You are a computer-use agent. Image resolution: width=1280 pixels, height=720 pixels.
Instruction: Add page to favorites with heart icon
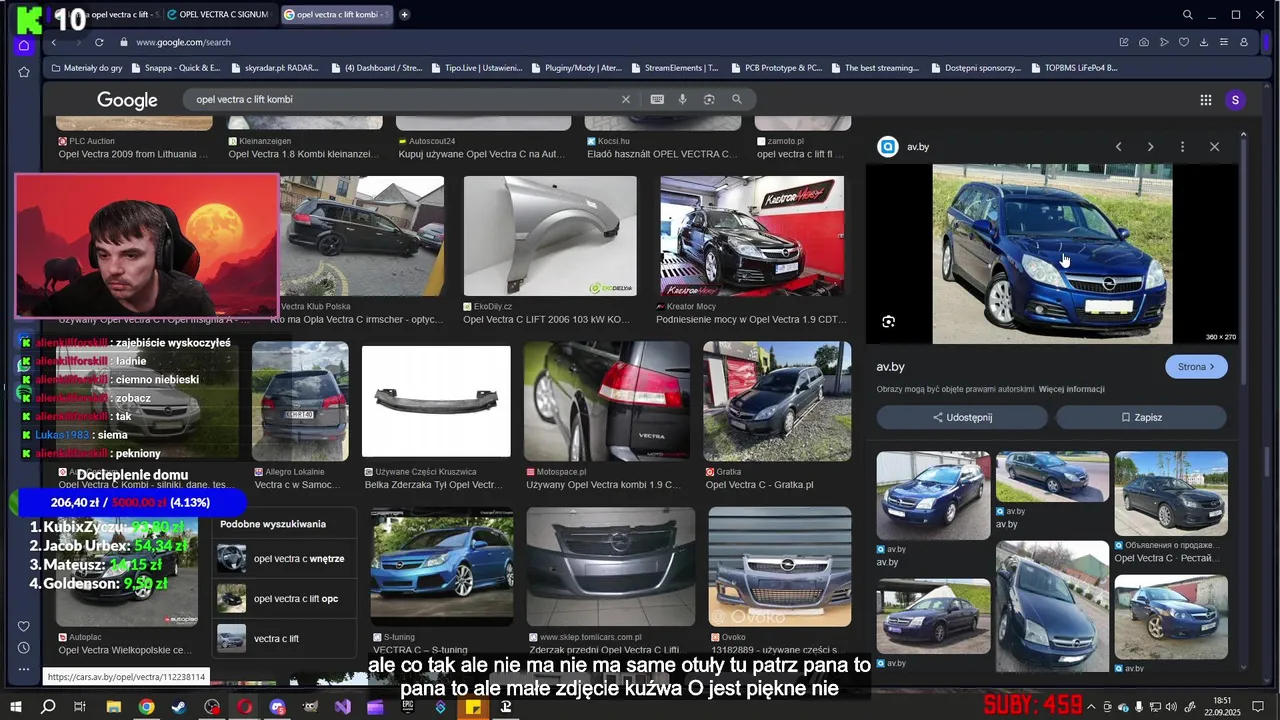(x=1184, y=42)
